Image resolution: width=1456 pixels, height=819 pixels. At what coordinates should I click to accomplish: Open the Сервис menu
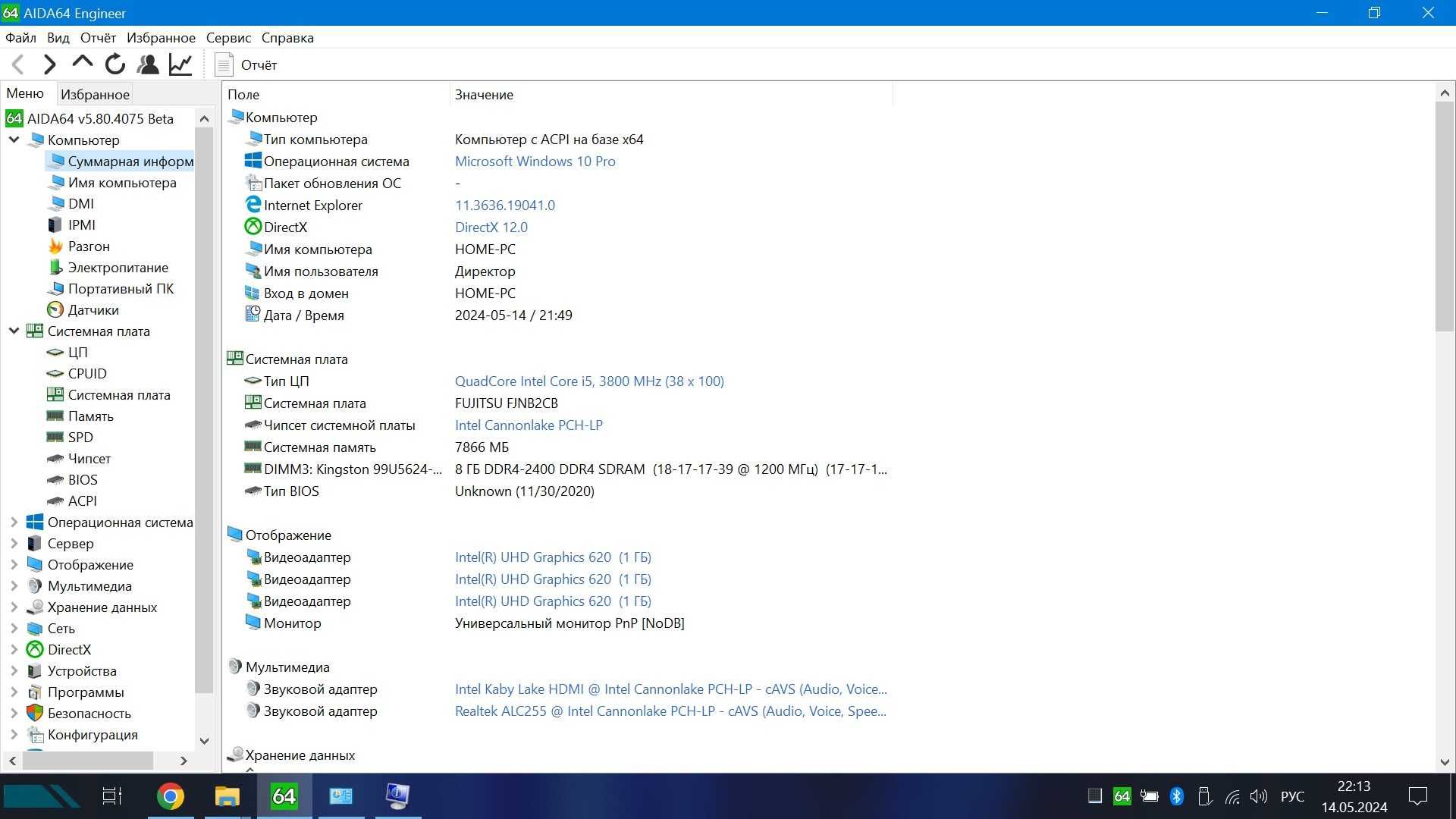[228, 38]
